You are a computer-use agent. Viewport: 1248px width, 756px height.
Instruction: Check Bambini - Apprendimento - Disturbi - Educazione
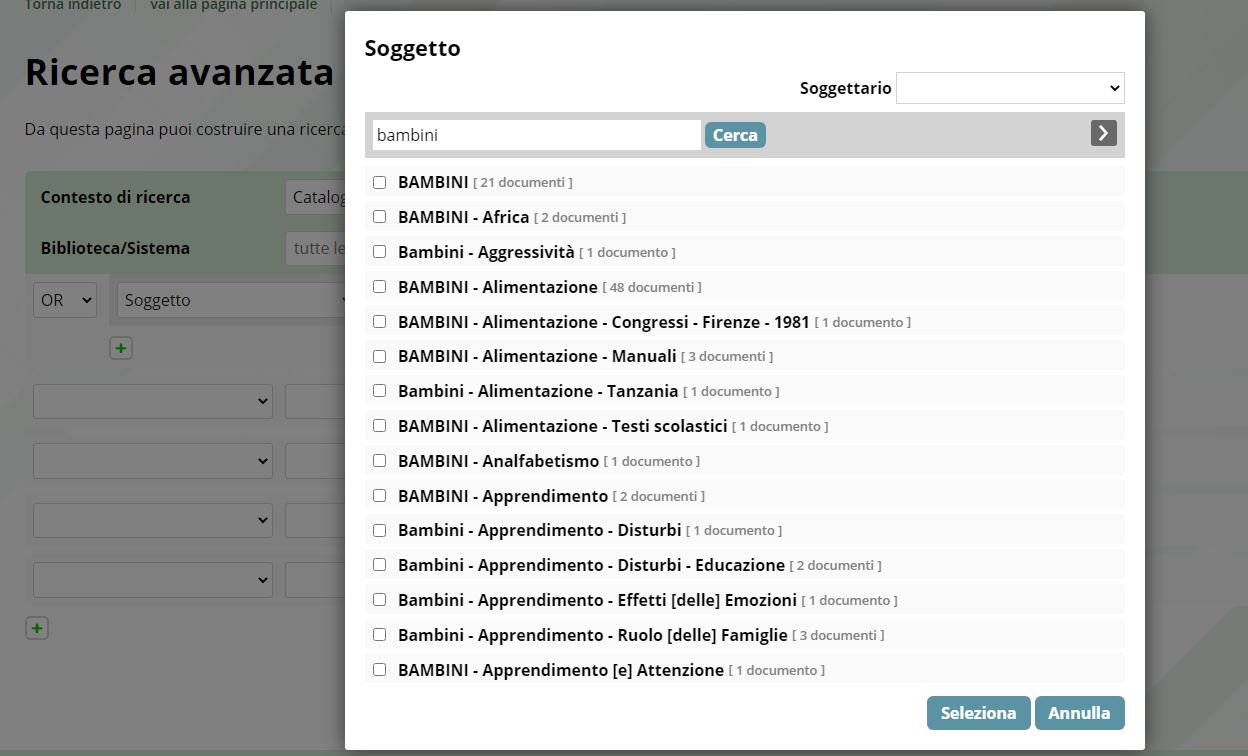[380, 565]
